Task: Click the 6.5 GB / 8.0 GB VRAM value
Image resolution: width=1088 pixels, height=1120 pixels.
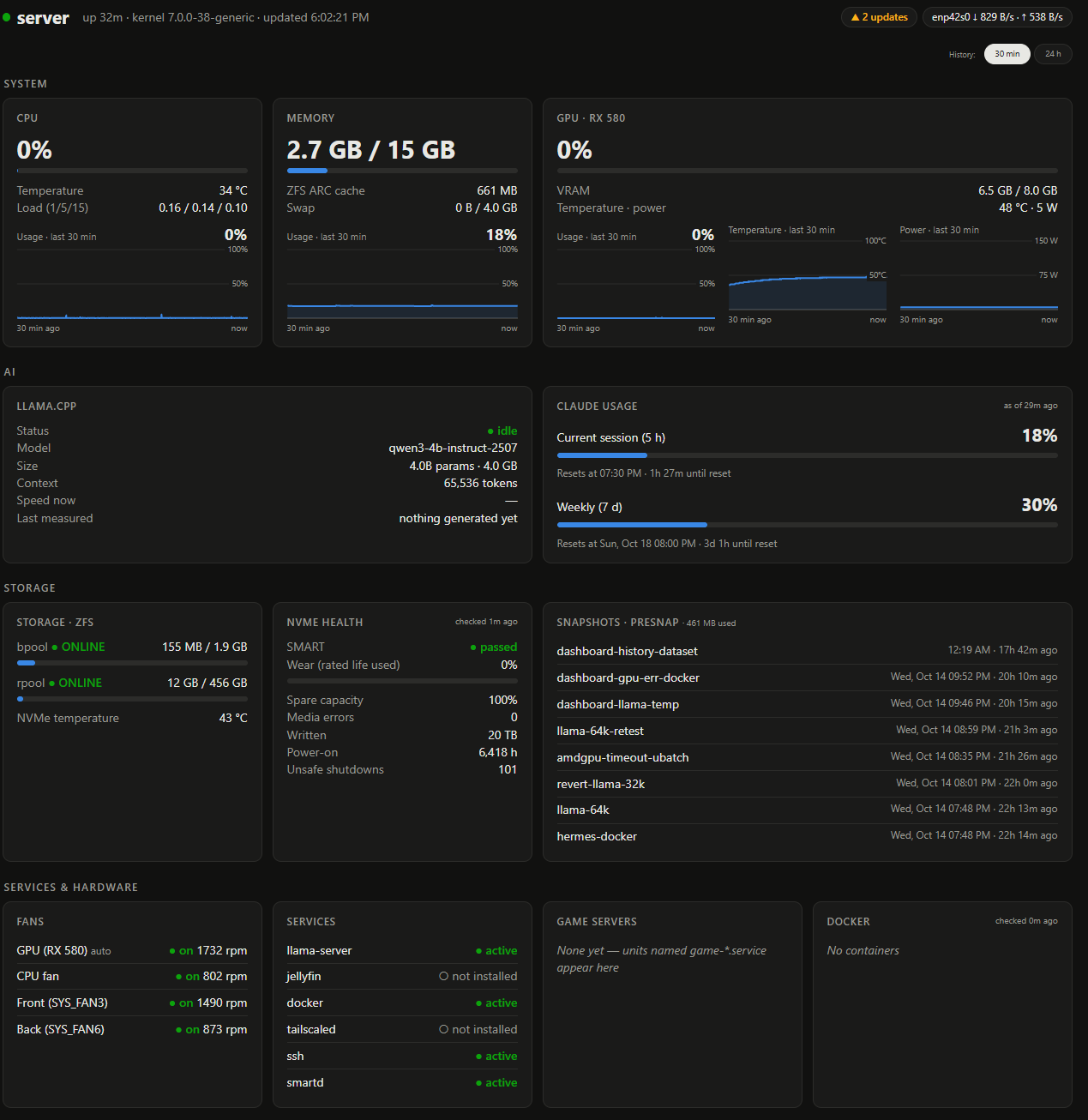Action: (1018, 191)
